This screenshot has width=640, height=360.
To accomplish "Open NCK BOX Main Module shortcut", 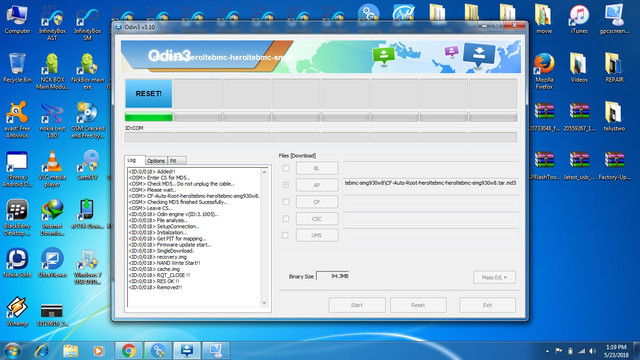I will [52, 72].
